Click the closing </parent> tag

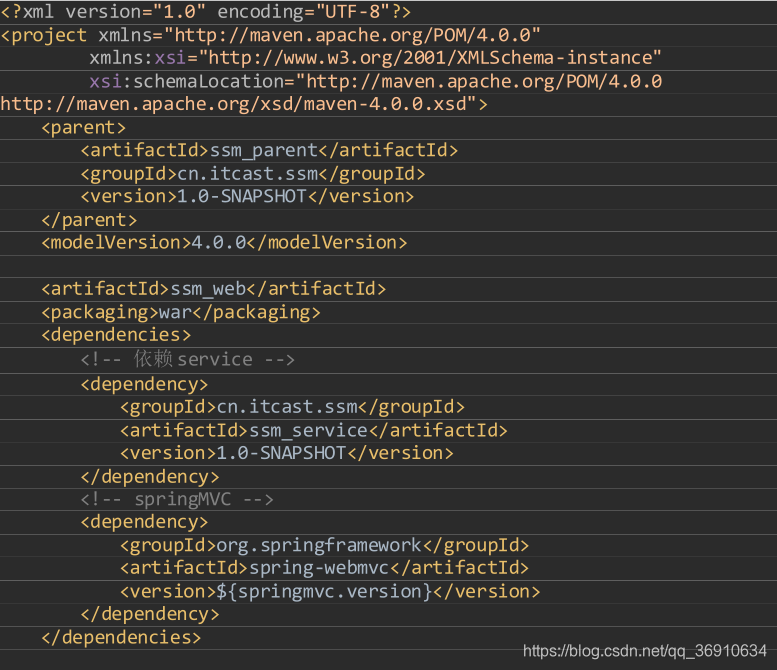pyautogui.click(x=89, y=220)
